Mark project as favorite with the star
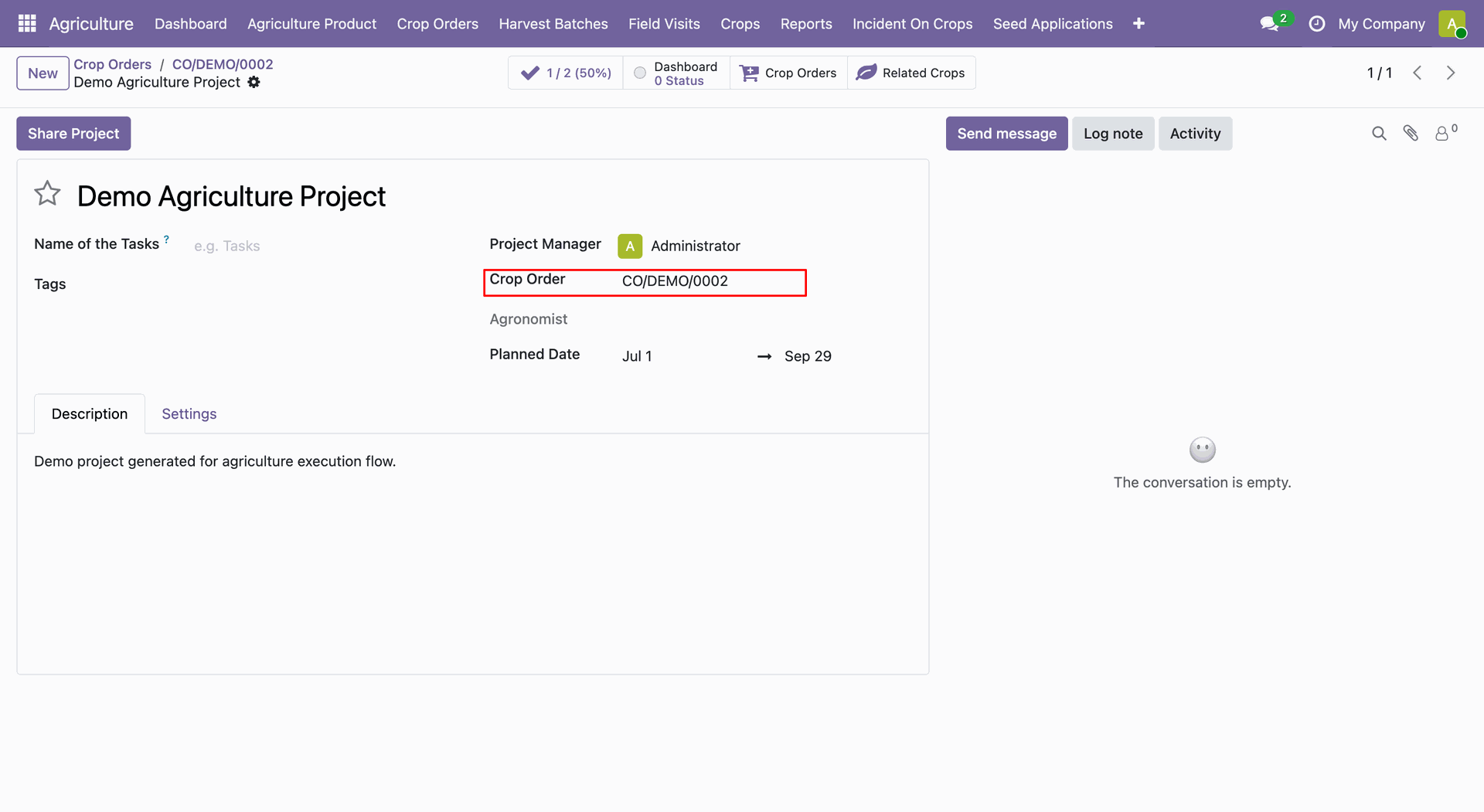Image resolution: width=1484 pixels, height=812 pixels. [47, 194]
